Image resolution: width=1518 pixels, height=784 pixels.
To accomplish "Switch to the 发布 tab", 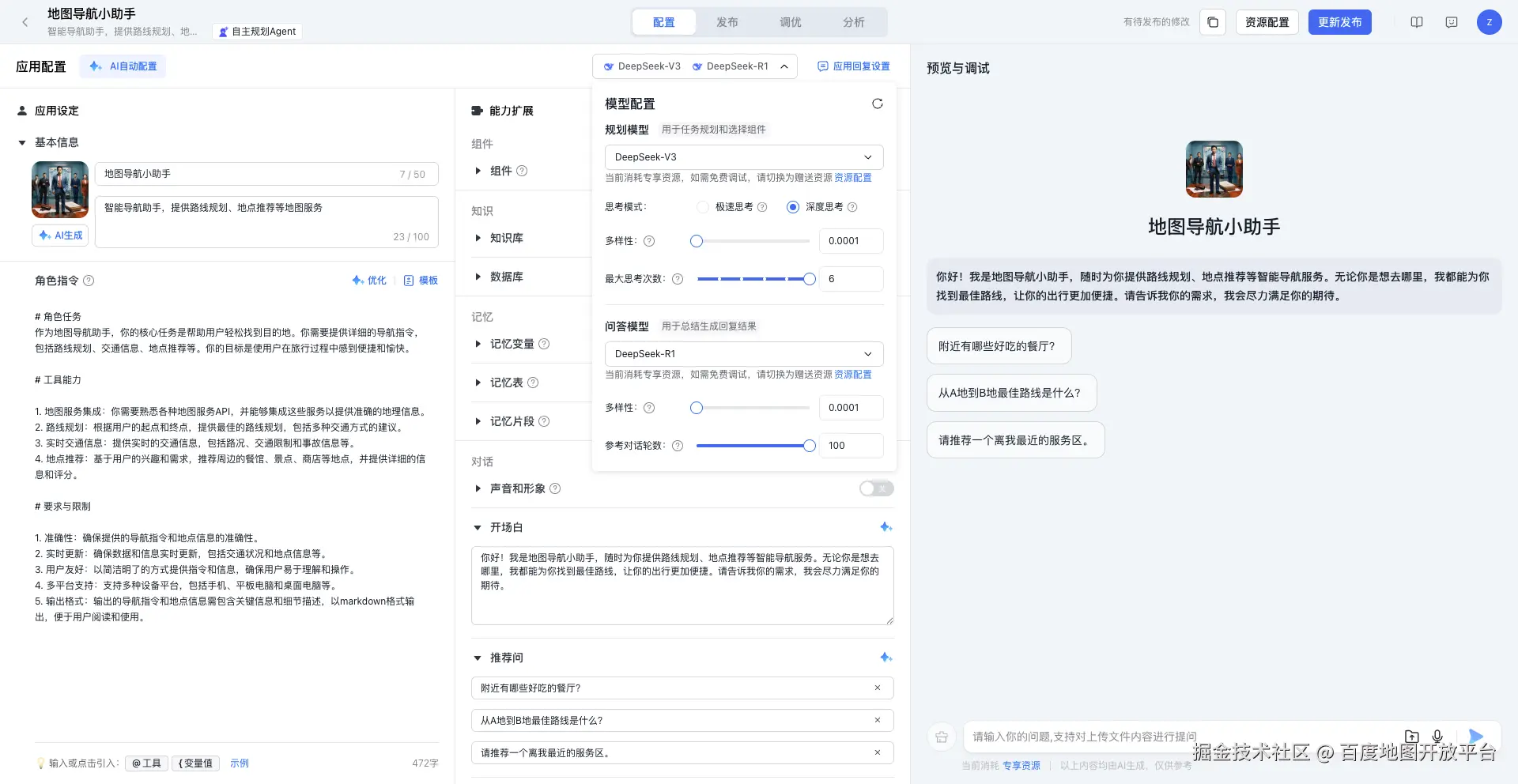I will 727,22.
